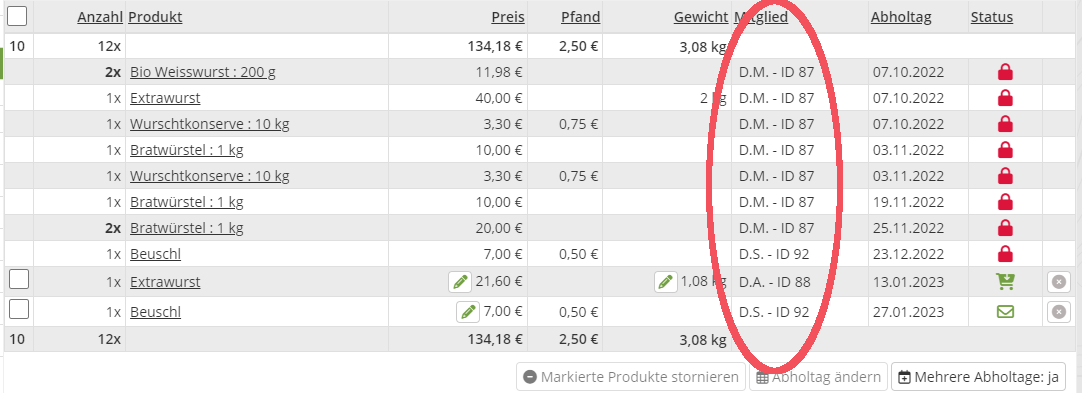Click red lock icon for Bio Weisswurst row

(x=1005, y=72)
